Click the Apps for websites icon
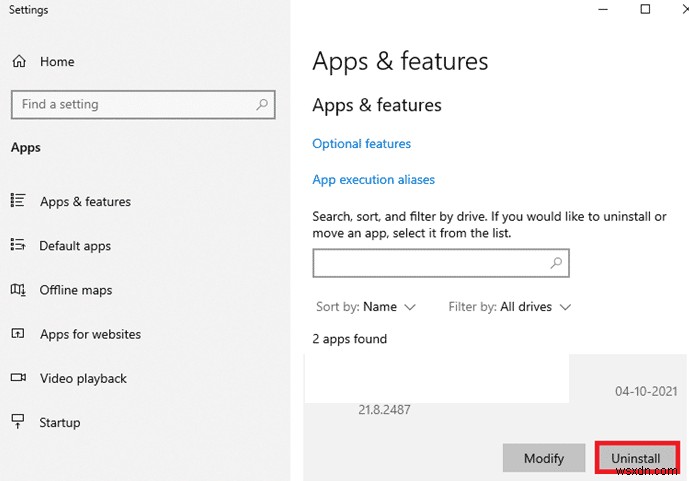 18,334
